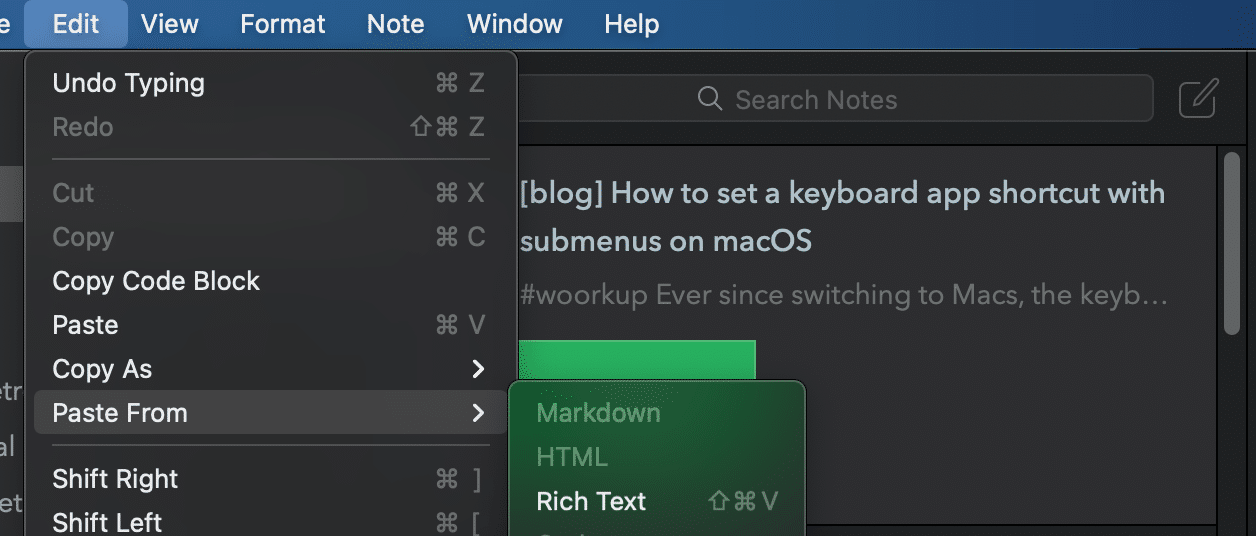The width and height of the screenshot is (1256, 536).
Task: Click the note list vertical scrollbar
Action: point(1232,242)
